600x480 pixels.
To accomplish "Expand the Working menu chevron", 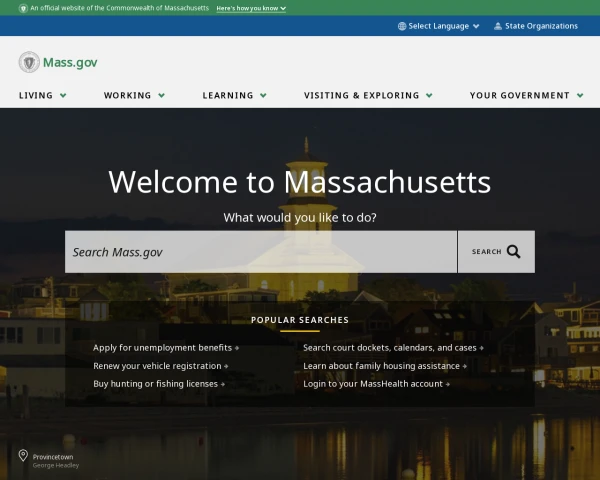I will point(161,95).
